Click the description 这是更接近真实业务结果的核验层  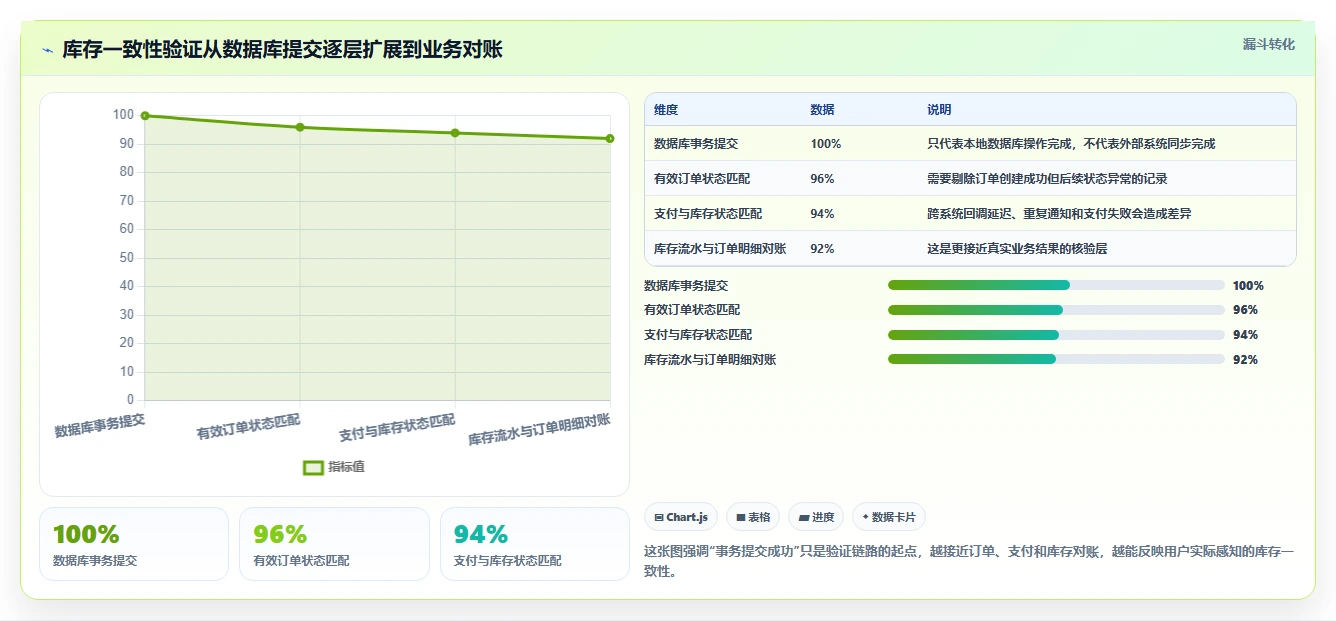click(1017, 249)
